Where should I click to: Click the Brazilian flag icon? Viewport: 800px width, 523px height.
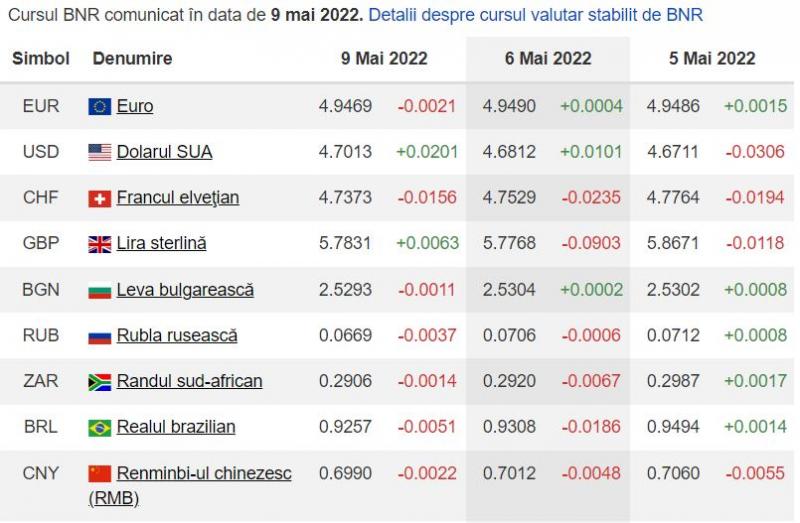click(x=99, y=427)
